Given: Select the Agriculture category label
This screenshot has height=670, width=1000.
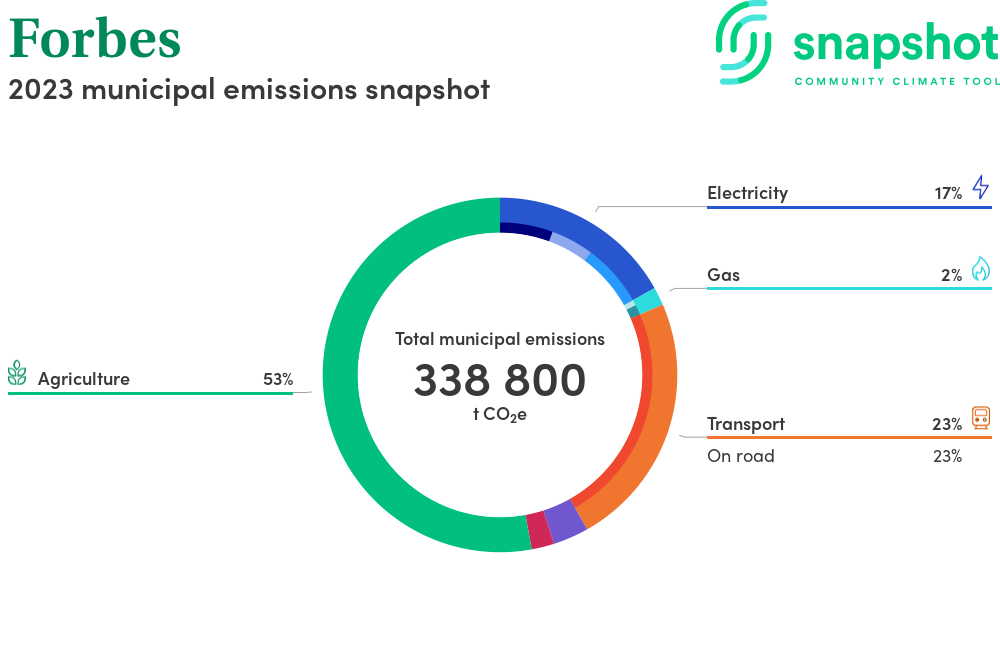Looking at the screenshot, I should pos(84,379).
